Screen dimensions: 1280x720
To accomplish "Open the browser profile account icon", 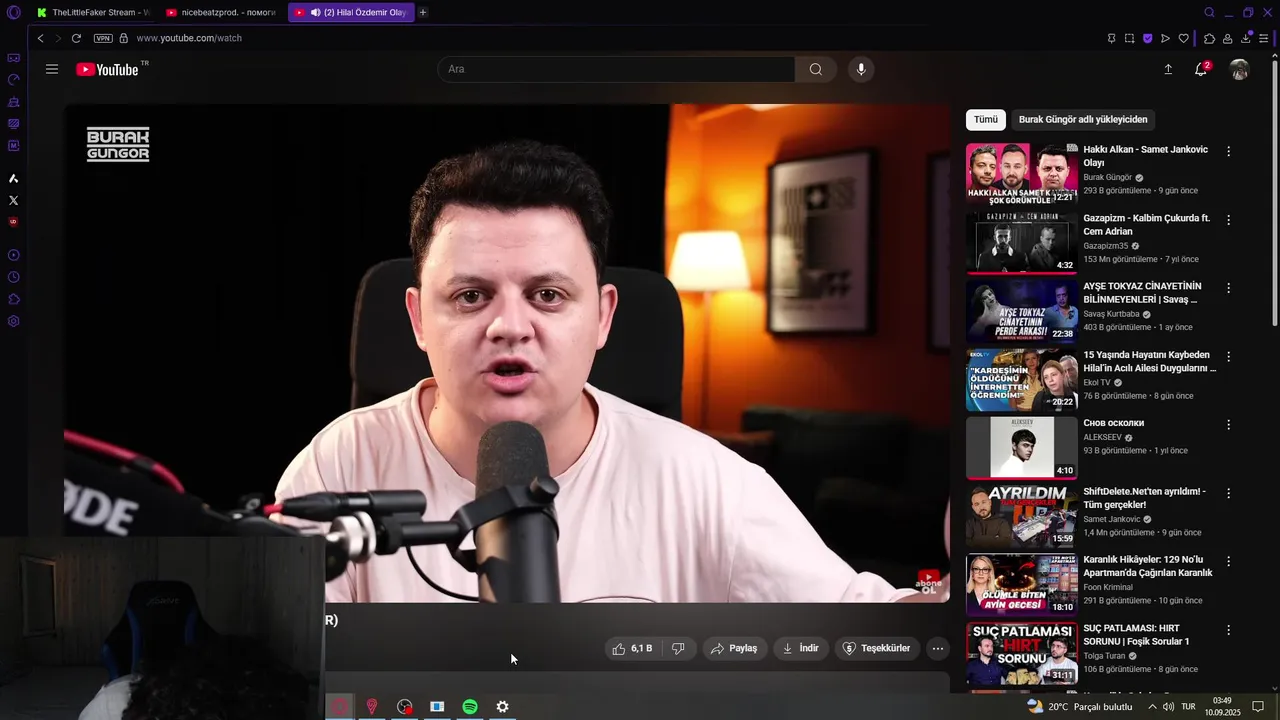I will coord(1227,38).
